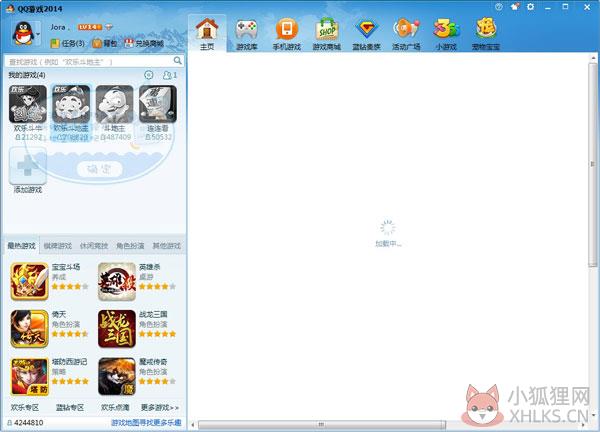Launch the 连连看 game tile
The image size is (600, 432).
(158, 104)
